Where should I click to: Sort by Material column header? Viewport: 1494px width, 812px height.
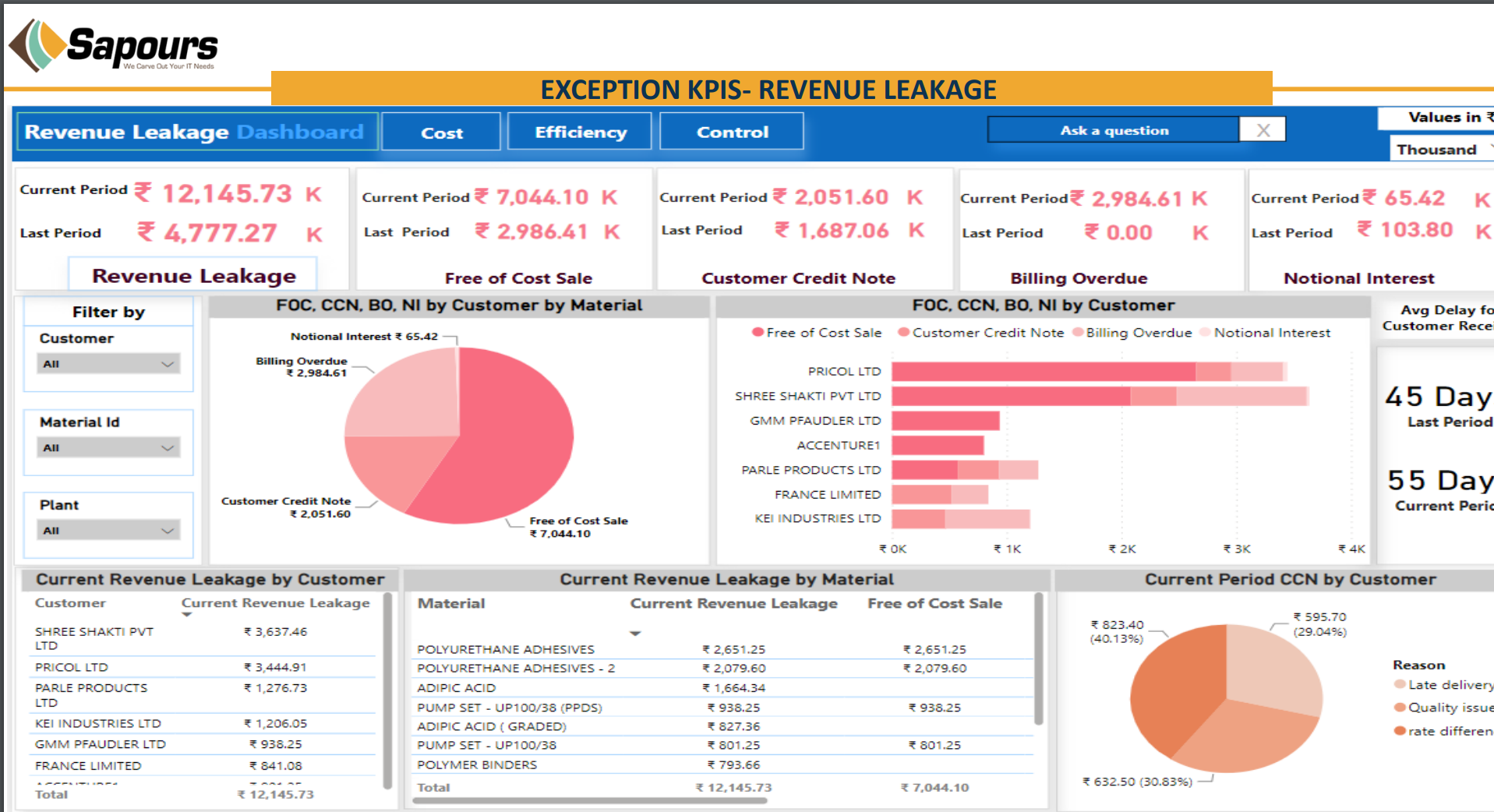[451, 603]
